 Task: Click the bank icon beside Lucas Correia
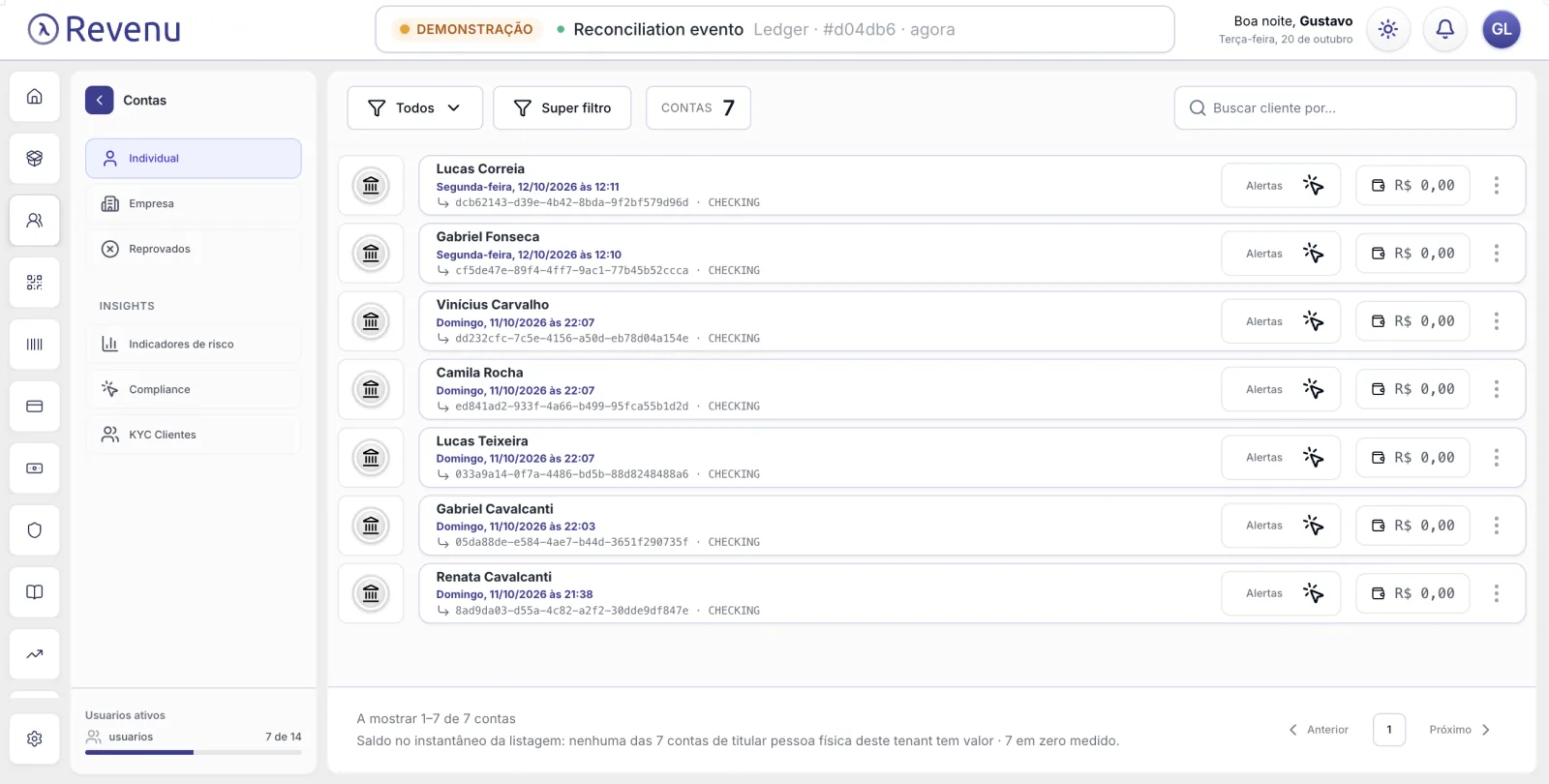pos(371,186)
